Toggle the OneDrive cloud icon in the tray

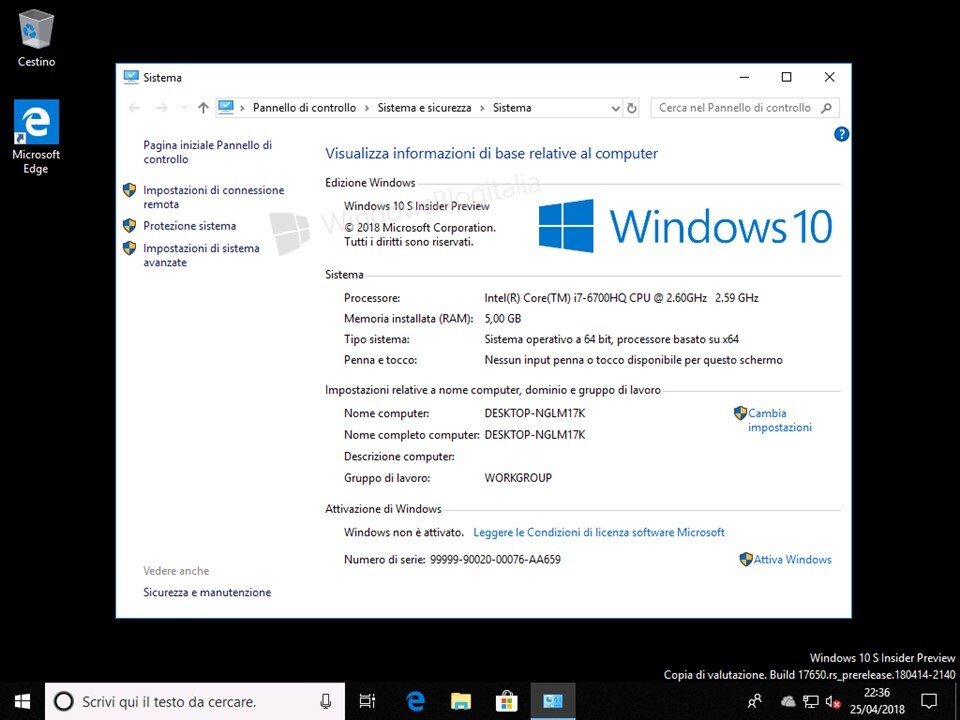click(x=787, y=701)
